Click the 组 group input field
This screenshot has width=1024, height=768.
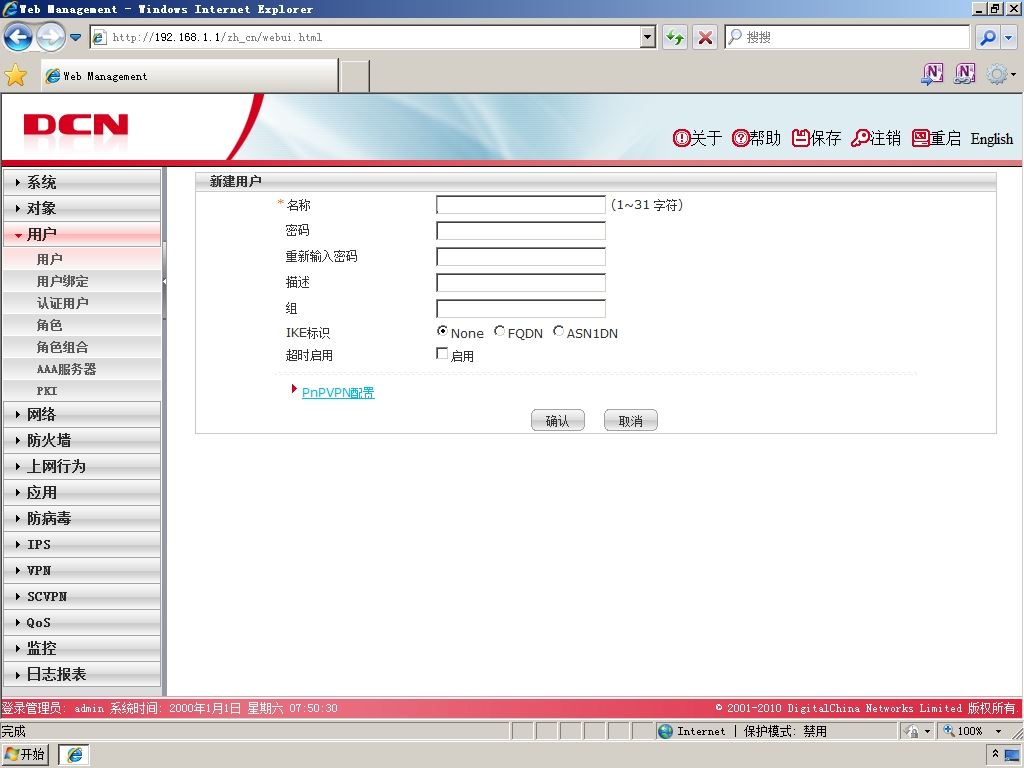(x=520, y=308)
